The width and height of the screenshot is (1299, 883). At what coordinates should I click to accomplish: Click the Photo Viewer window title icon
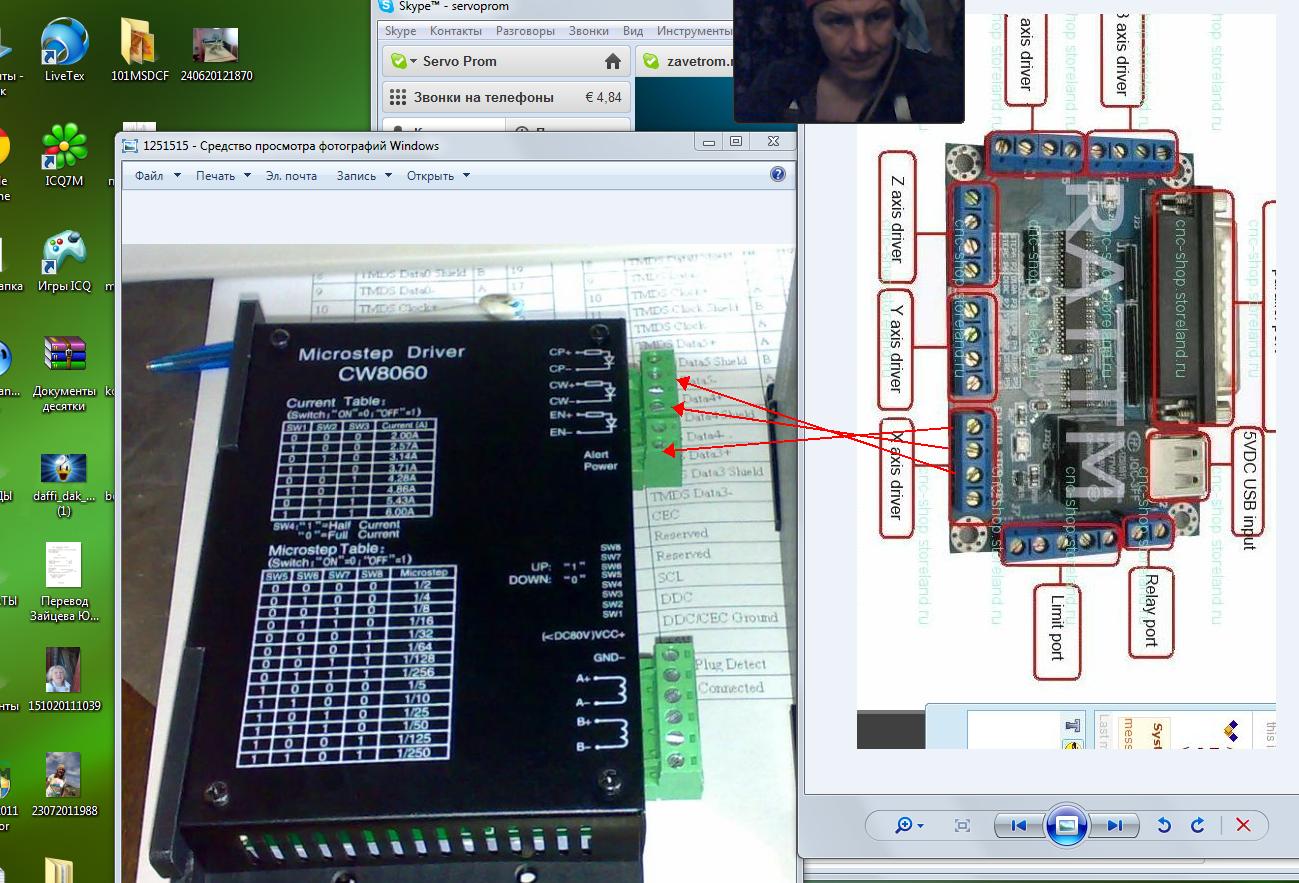pyautogui.click(x=129, y=146)
